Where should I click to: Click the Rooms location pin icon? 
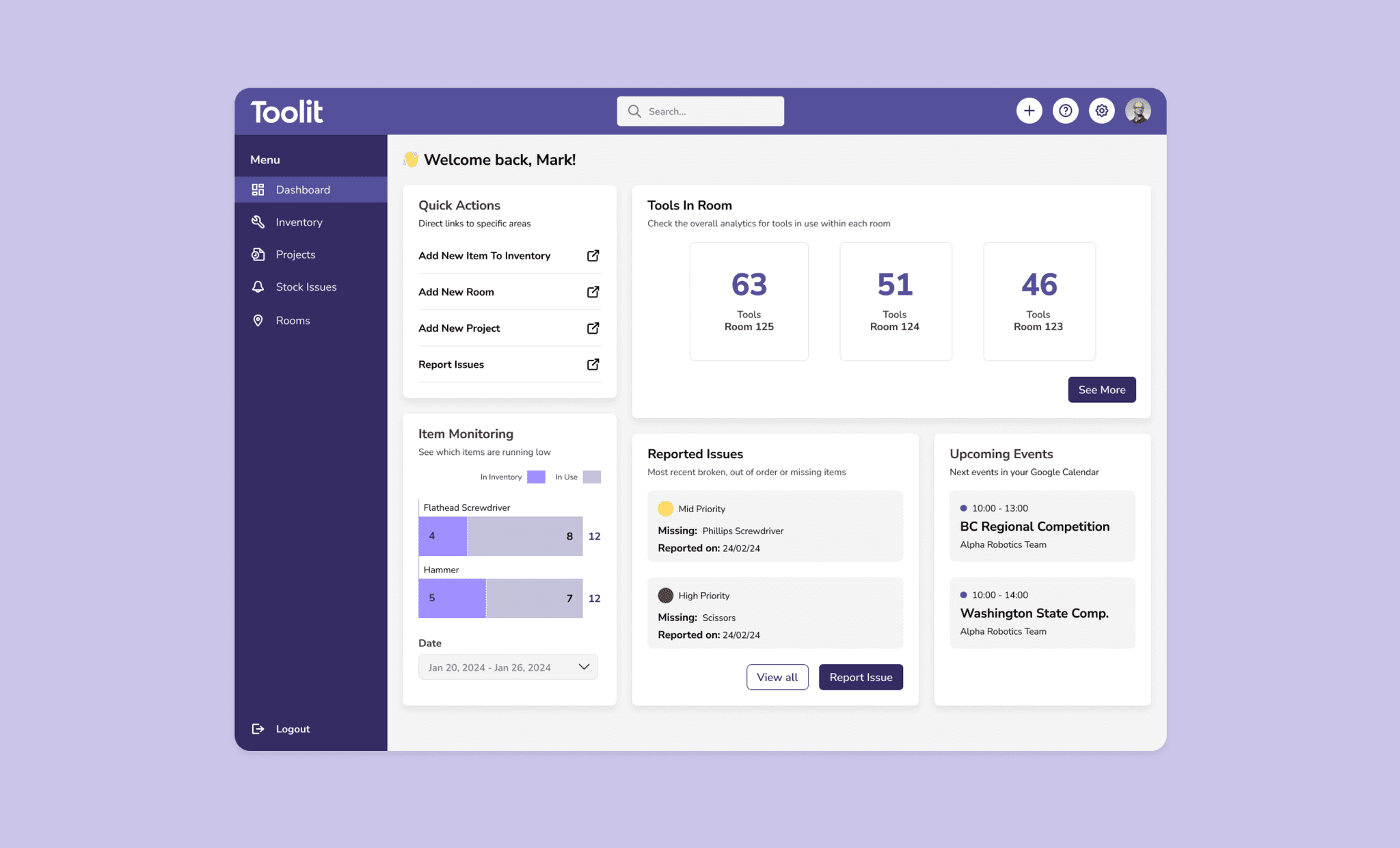pos(258,321)
